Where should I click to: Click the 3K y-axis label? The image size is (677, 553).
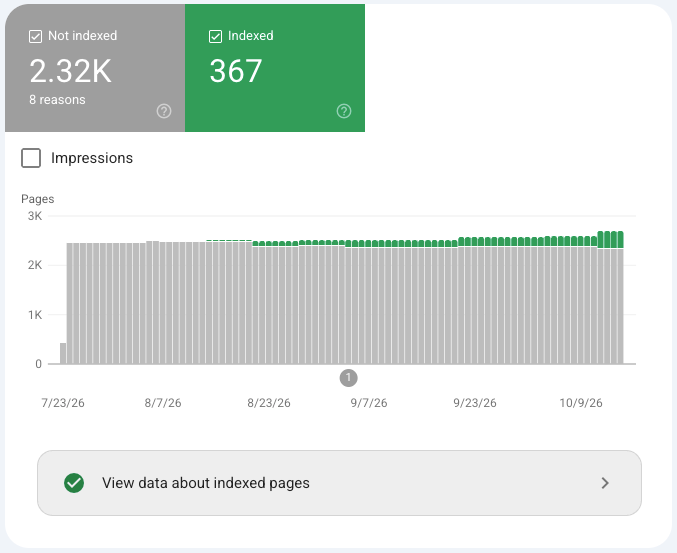tap(35, 216)
